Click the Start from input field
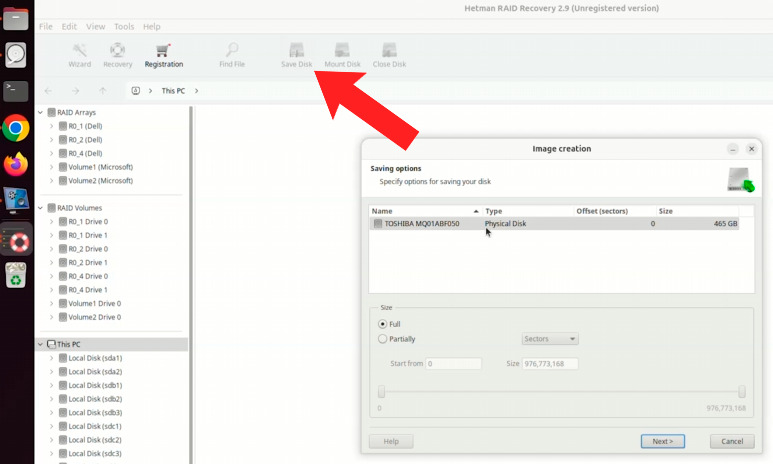773x464 pixels. pyautogui.click(x=454, y=364)
